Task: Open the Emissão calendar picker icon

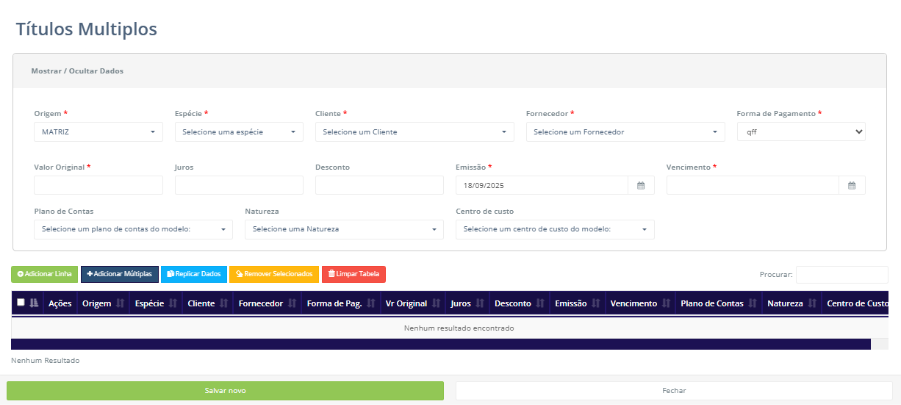Action: tap(641, 185)
